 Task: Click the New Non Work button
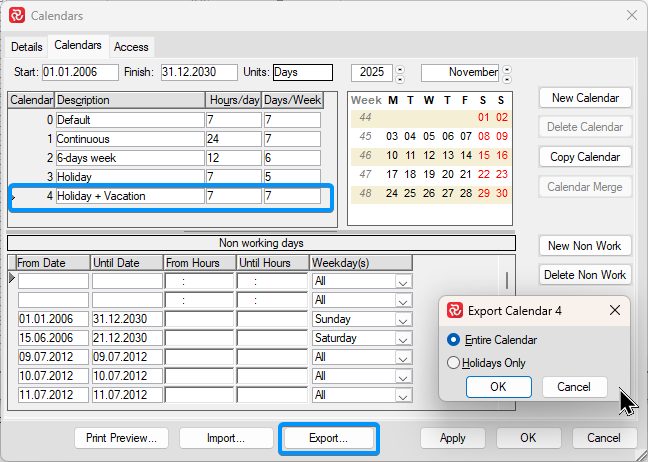pyautogui.click(x=585, y=246)
